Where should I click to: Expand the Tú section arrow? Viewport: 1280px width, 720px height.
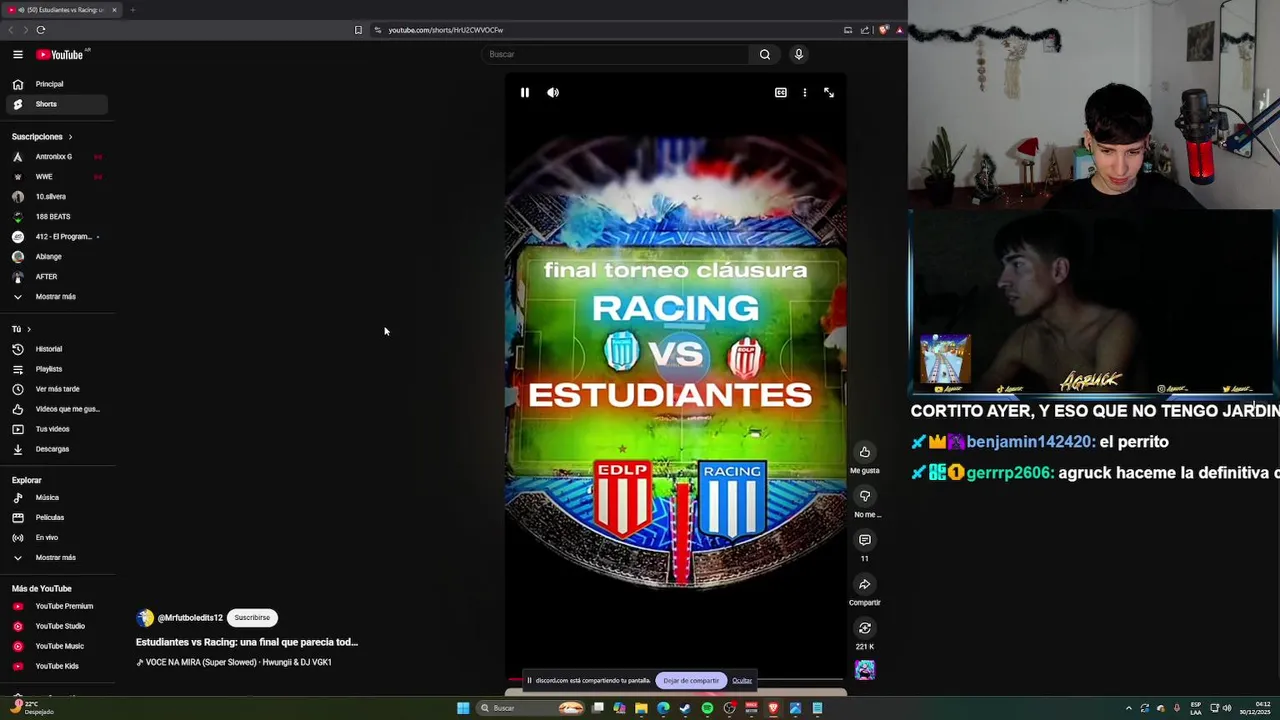(29, 329)
